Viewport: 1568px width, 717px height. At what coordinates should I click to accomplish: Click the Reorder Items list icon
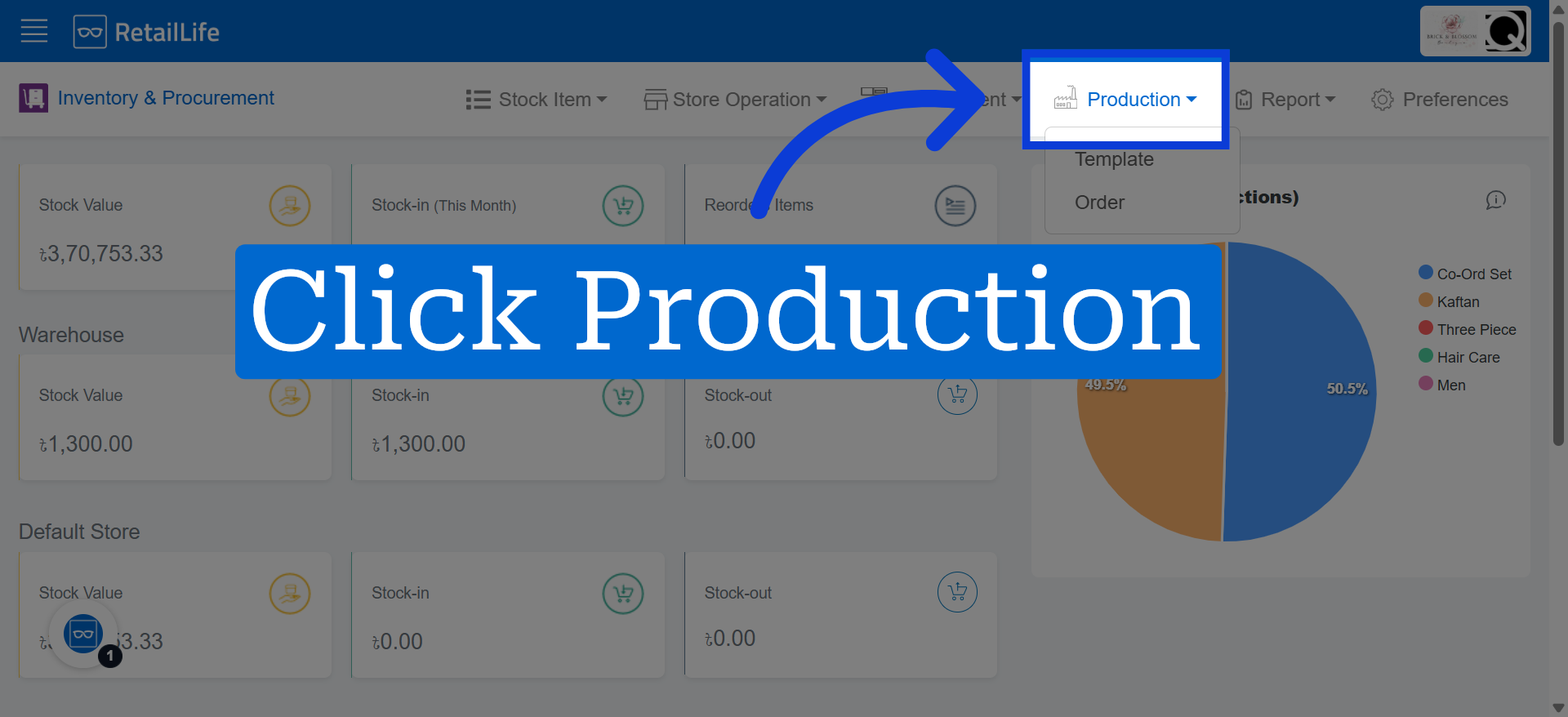click(955, 206)
